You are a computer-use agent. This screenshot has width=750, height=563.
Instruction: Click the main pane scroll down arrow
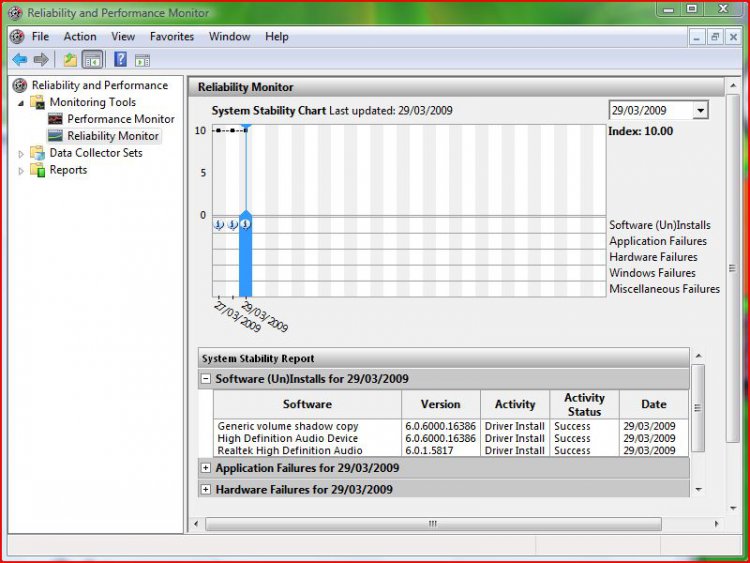[733, 508]
